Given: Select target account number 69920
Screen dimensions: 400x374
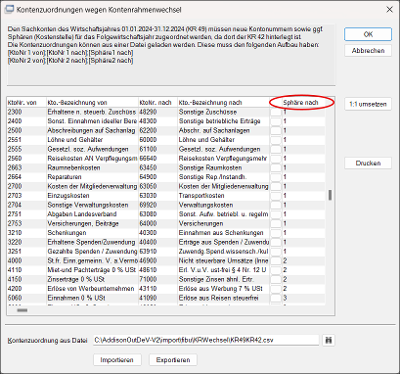Looking at the screenshot, I should [x=148, y=205].
